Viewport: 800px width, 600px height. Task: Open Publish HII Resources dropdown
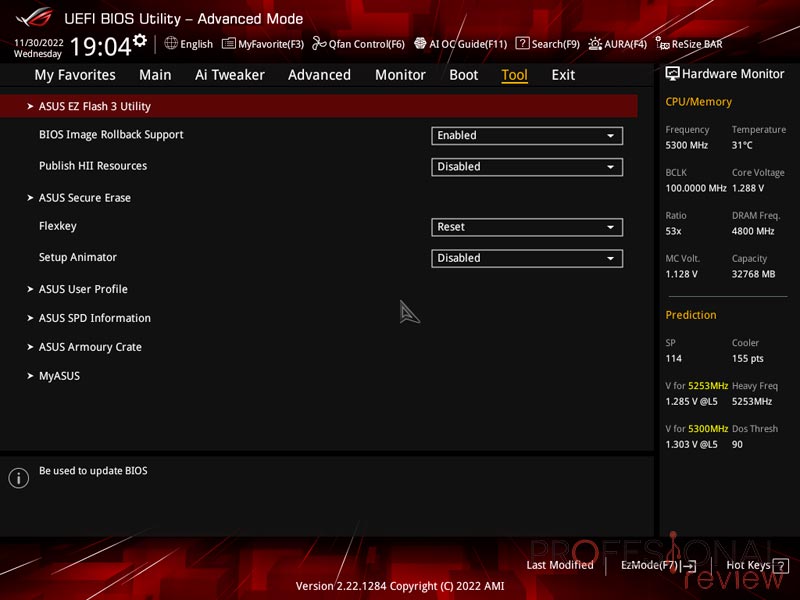click(527, 167)
